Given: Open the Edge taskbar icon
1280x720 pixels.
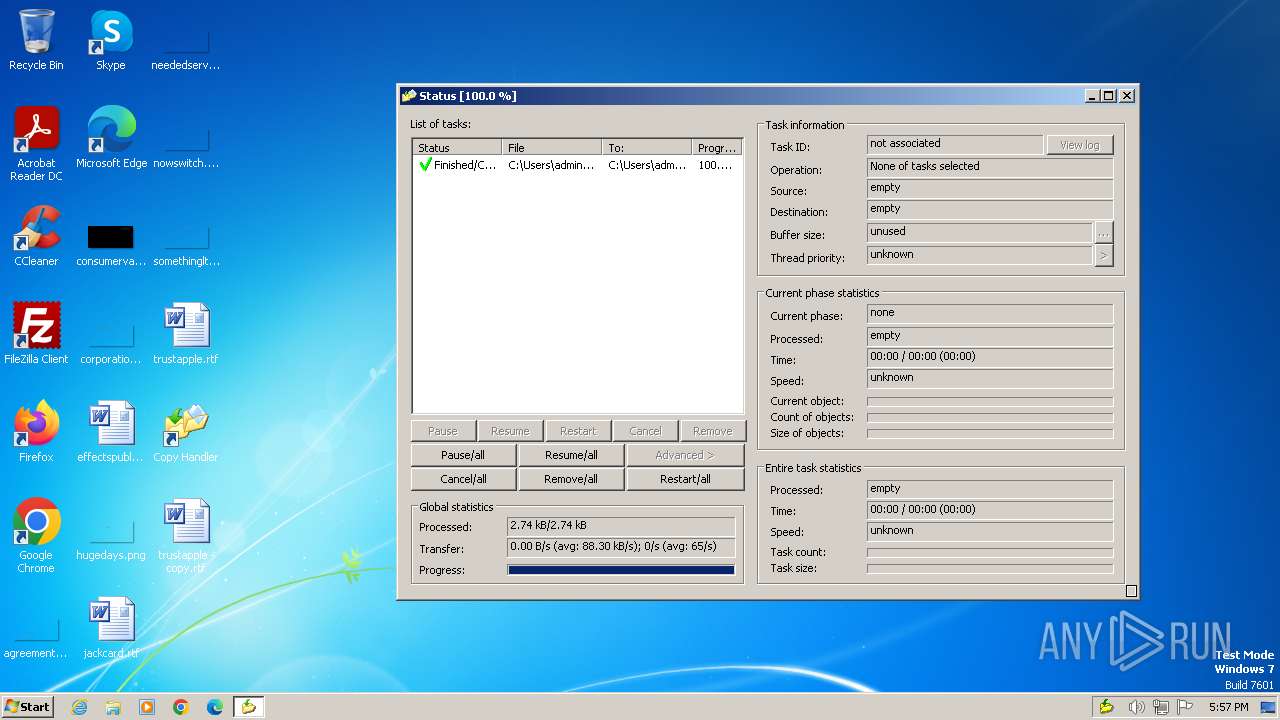Looking at the screenshot, I should click(215, 707).
